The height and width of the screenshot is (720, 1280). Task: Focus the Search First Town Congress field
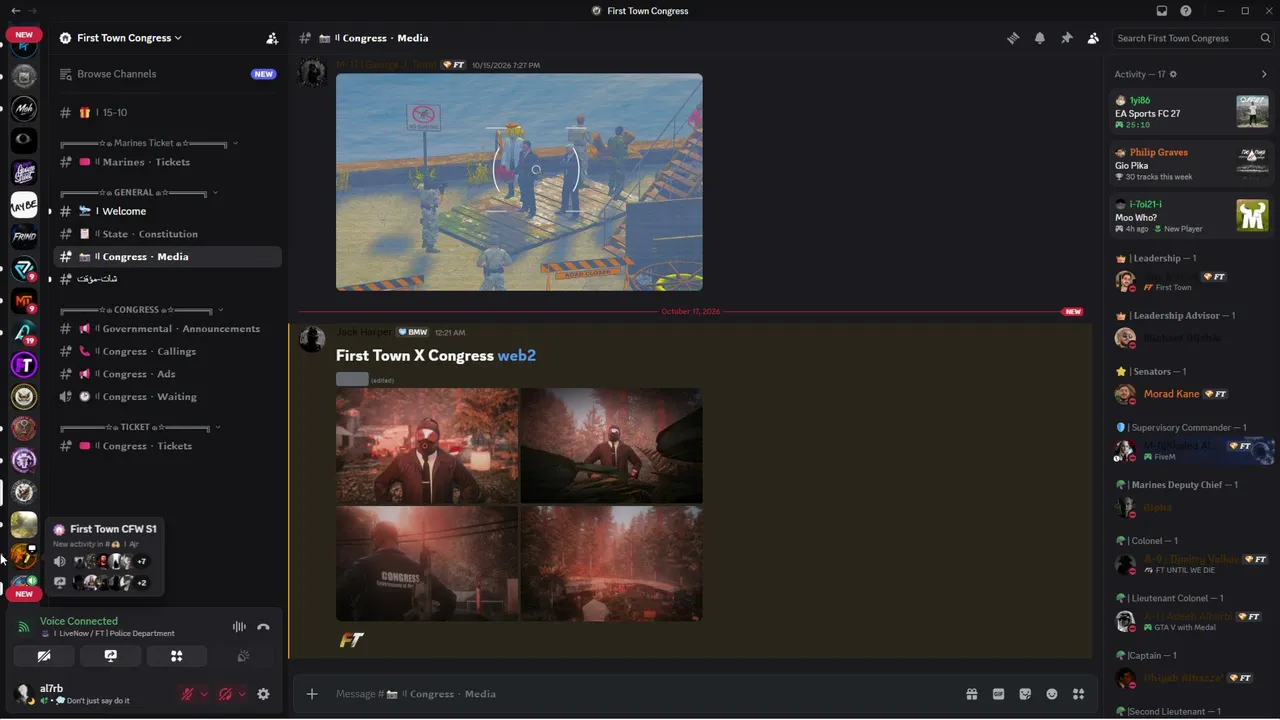coord(1192,38)
